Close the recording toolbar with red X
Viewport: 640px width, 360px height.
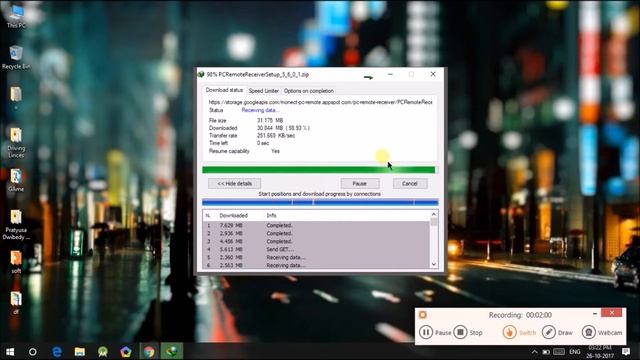tap(611, 313)
